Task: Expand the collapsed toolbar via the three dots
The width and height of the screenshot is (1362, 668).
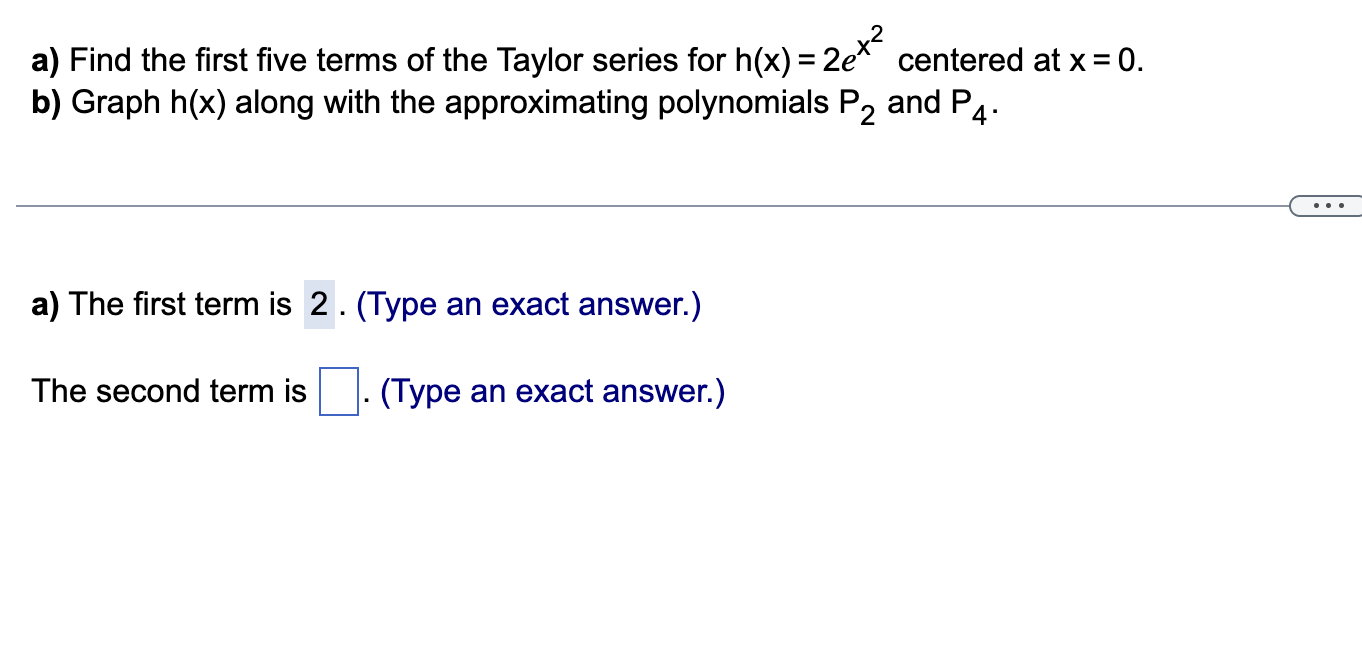Action: pyautogui.click(x=1325, y=205)
